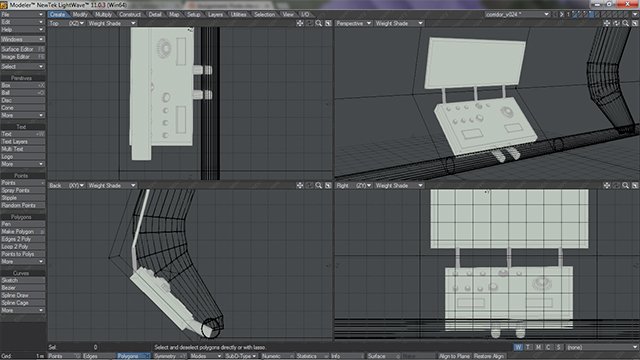Maximize the Perspective viewport with its corner icon
The image size is (640, 360).
click(635, 23)
